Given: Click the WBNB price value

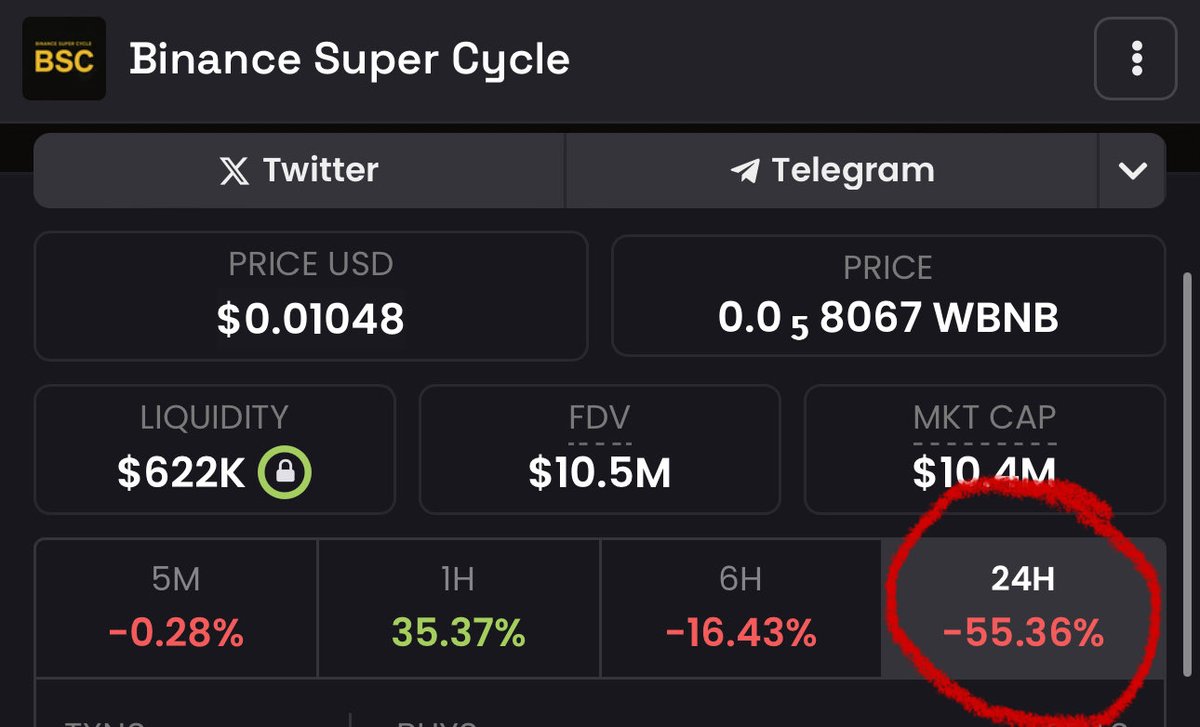Looking at the screenshot, I should (x=888, y=318).
